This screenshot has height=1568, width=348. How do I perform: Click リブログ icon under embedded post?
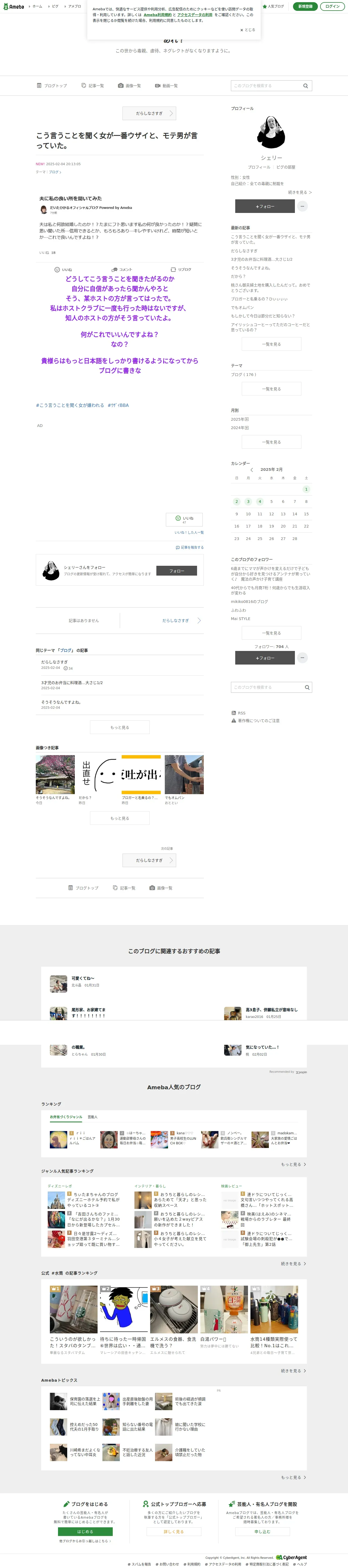point(181,270)
